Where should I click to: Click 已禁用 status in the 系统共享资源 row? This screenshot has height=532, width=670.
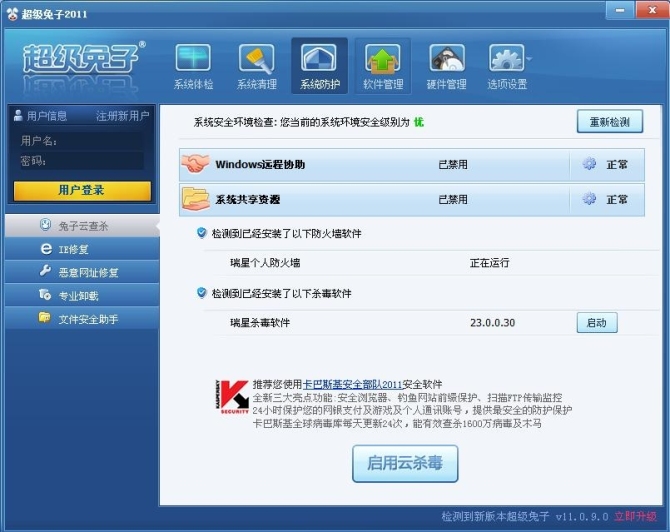(453, 200)
